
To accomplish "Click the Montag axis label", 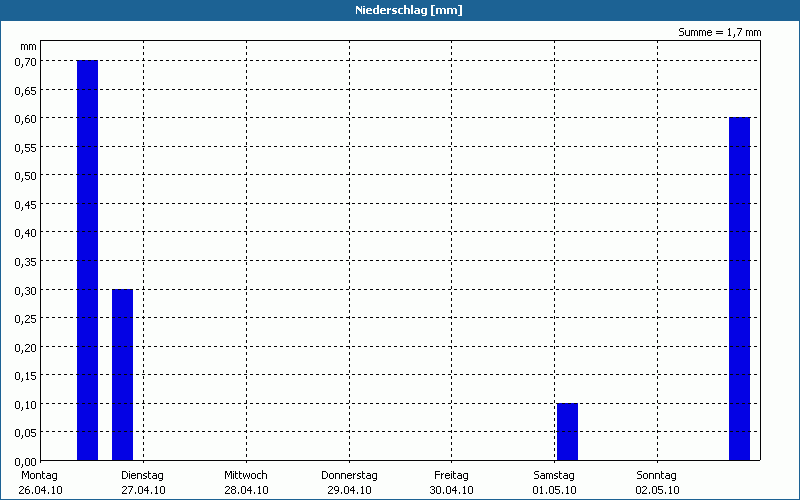I will pyautogui.click(x=39, y=476).
